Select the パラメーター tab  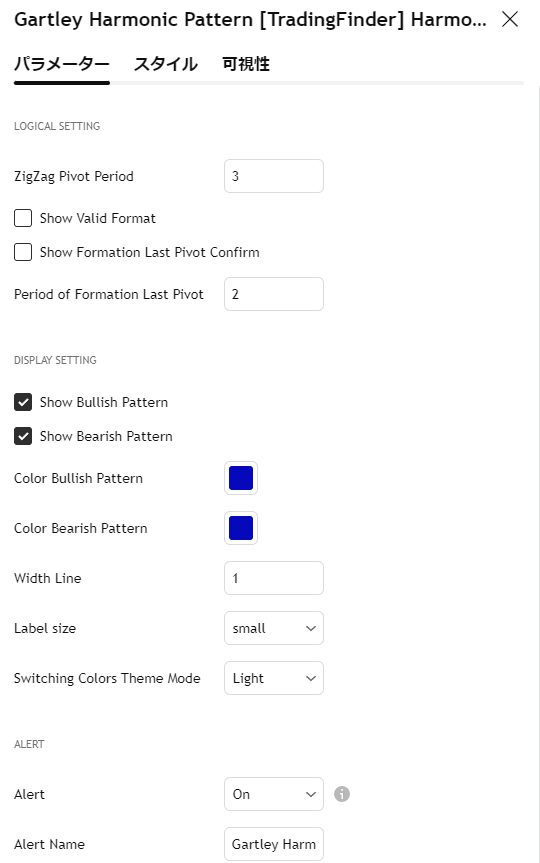click(x=62, y=64)
